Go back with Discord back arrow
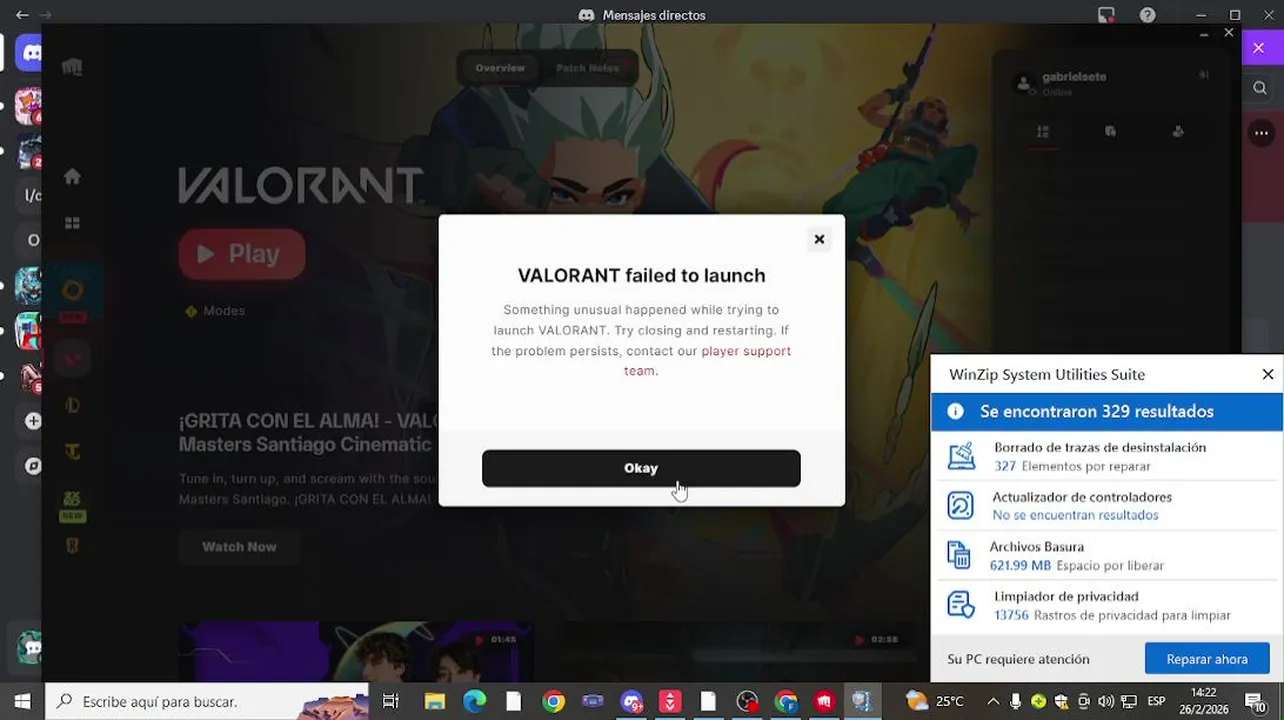Viewport: 1284px width, 720px height. click(x=22, y=15)
